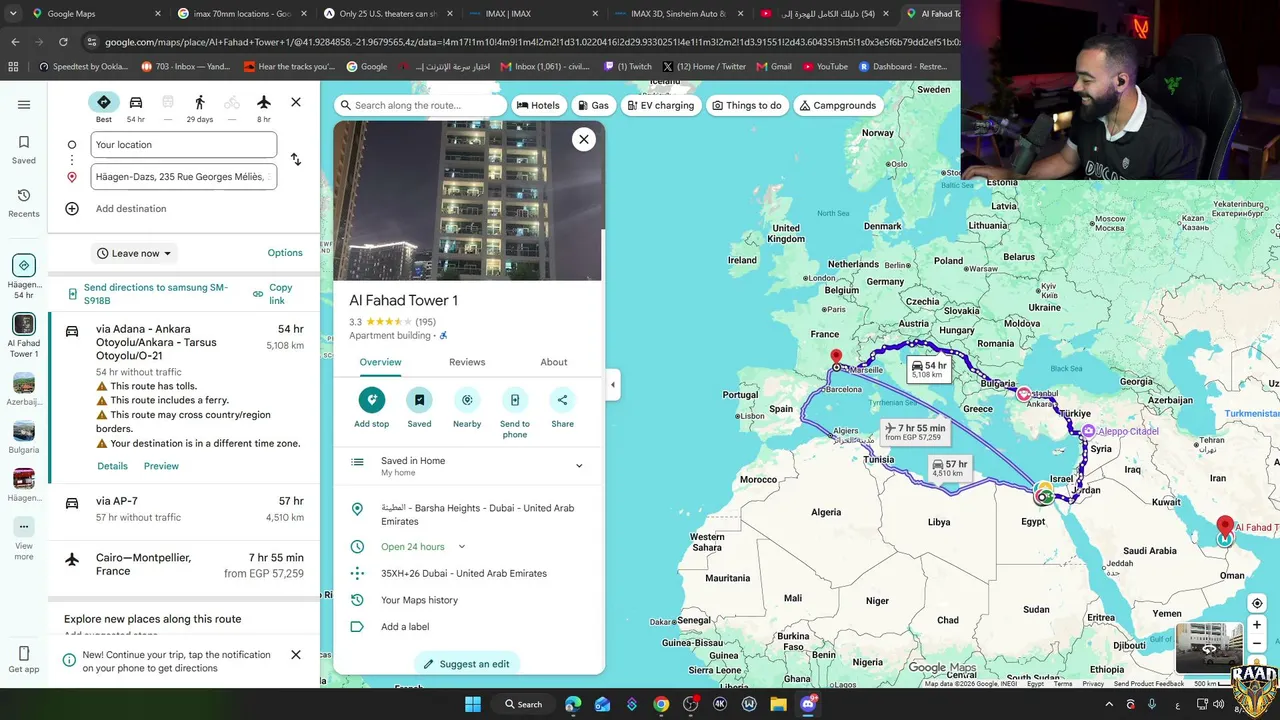Share Al Fahad Tower 1

563,407
